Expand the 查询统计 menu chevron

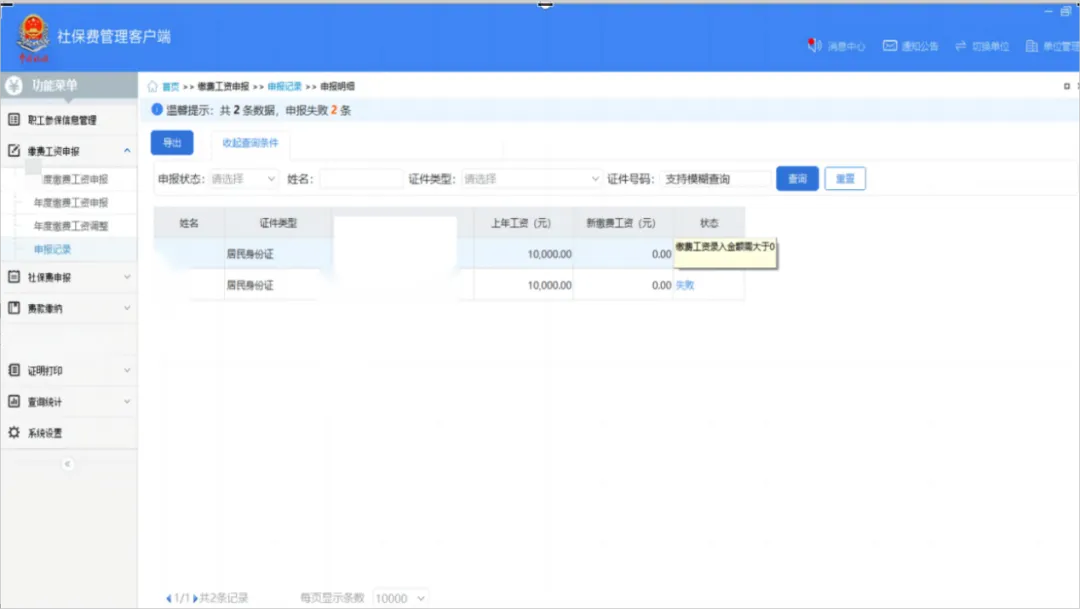pyautogui.click(x=127, y=401)
